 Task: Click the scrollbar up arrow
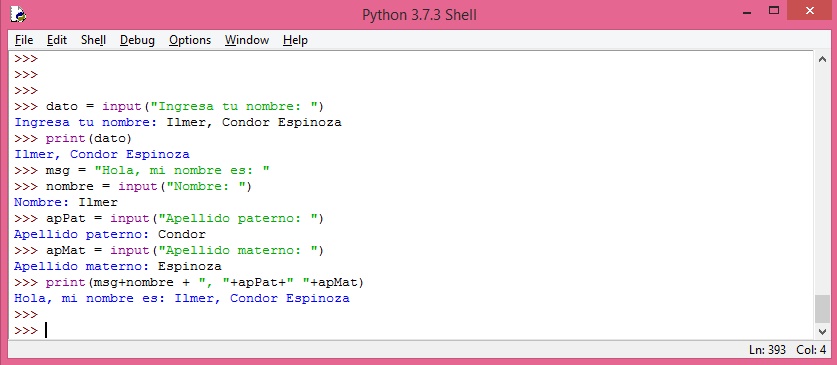822,59
